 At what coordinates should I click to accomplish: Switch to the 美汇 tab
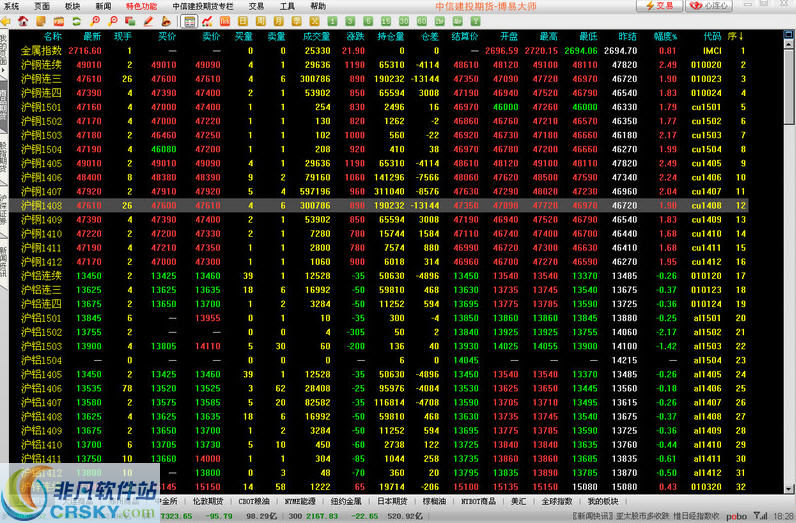pyautogui.click(x=518, y=501)
